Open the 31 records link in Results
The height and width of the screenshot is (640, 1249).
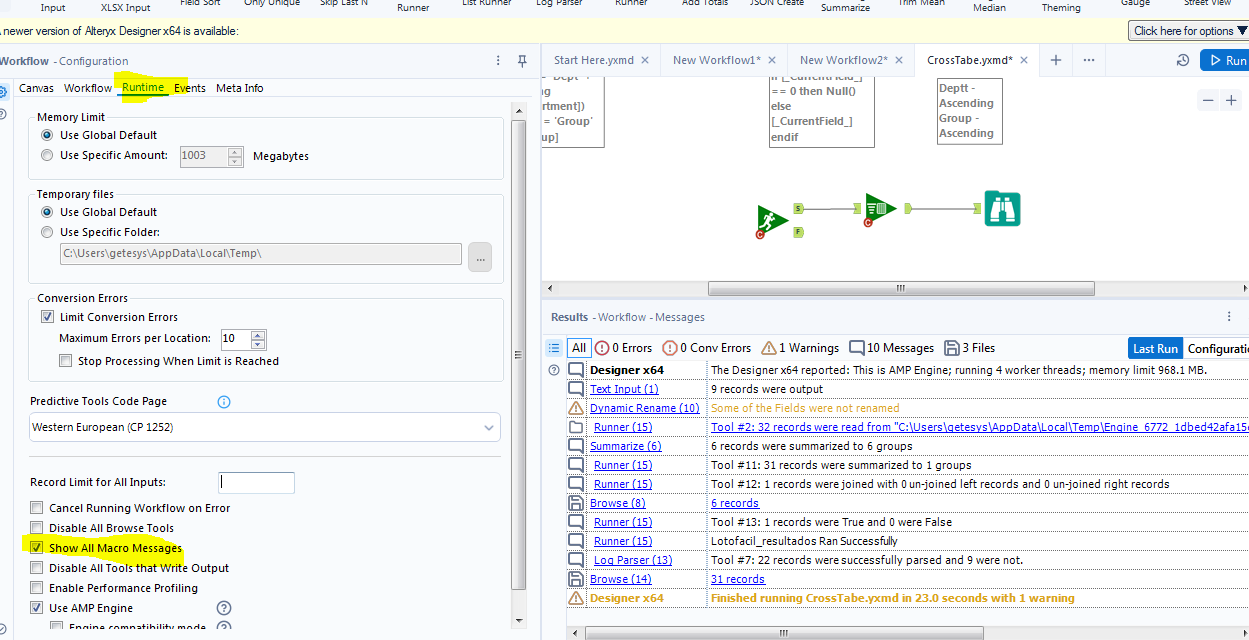click(x=737, y=579)
